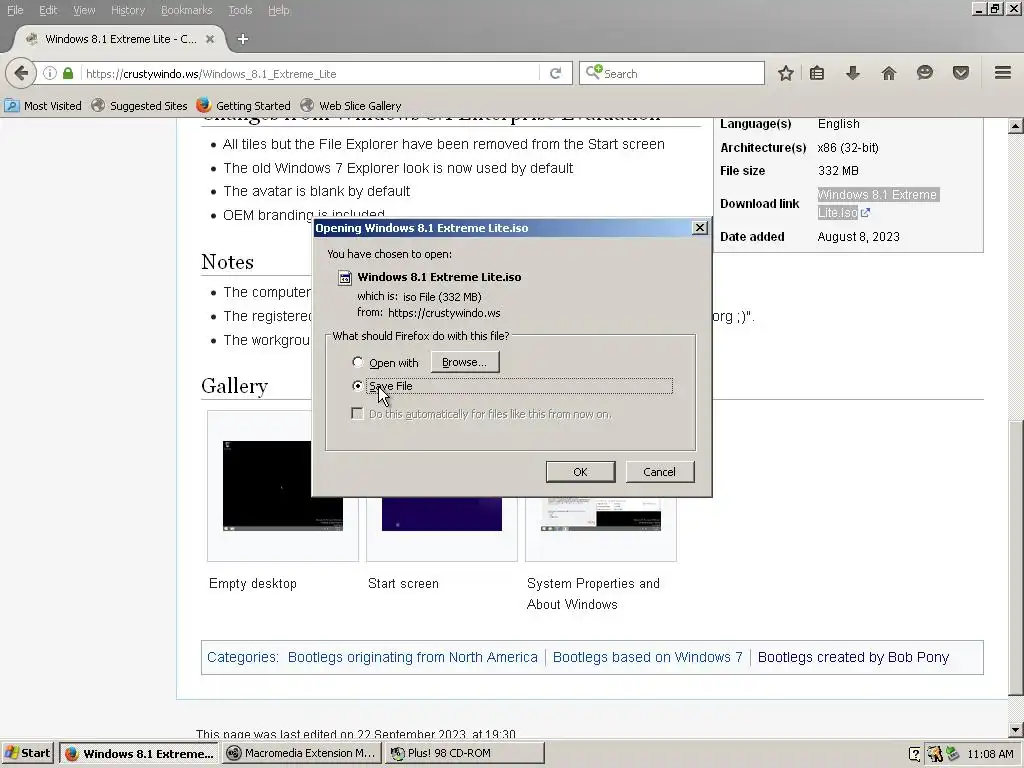
Task: Click the Start button
Action: (x=27, y=753)
